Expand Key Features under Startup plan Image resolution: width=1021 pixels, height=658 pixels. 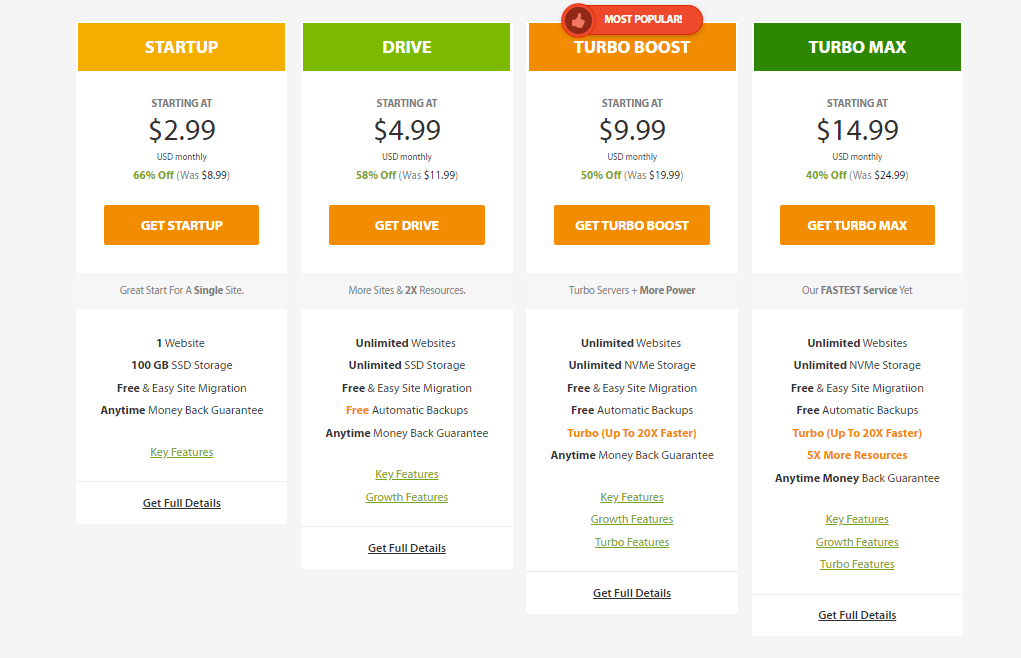(182, 452)
